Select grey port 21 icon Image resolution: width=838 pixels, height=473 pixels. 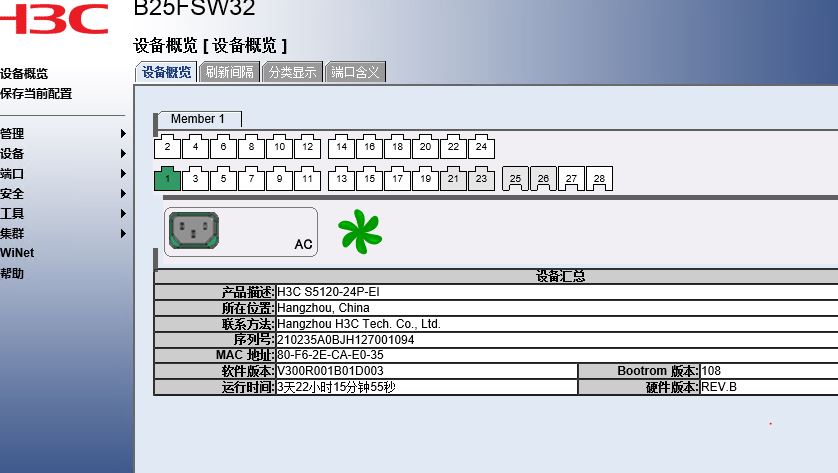[x=453, y=179]
